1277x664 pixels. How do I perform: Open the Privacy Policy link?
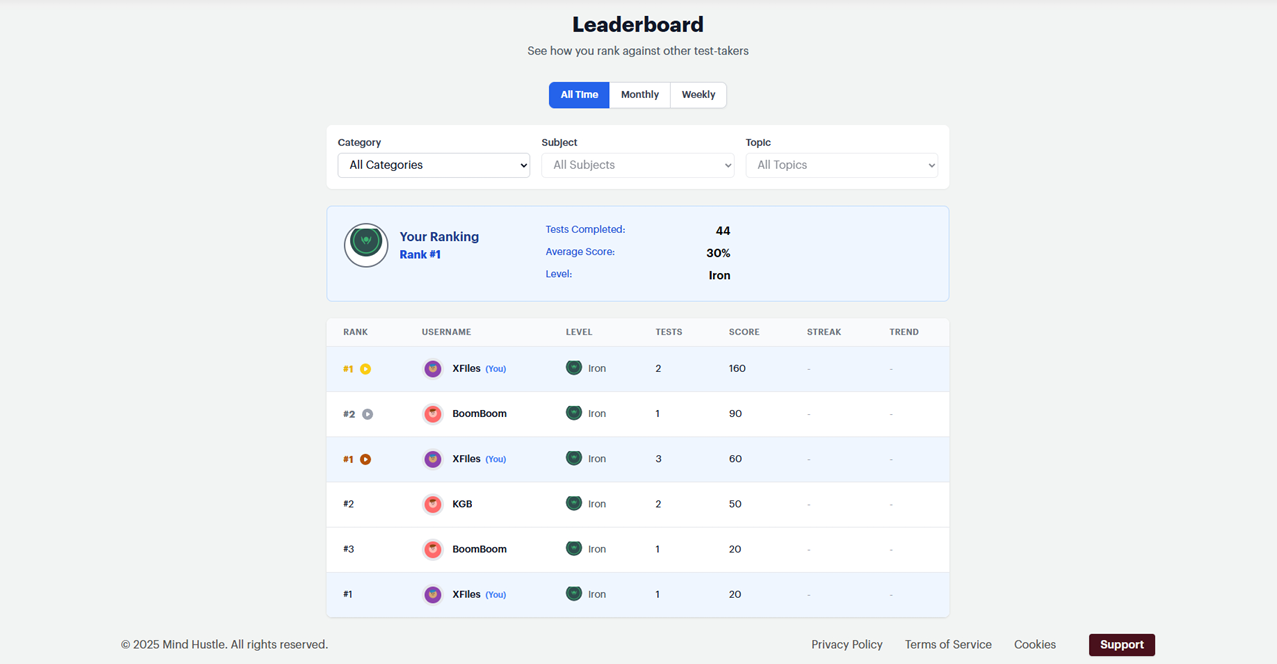[847, 645]
